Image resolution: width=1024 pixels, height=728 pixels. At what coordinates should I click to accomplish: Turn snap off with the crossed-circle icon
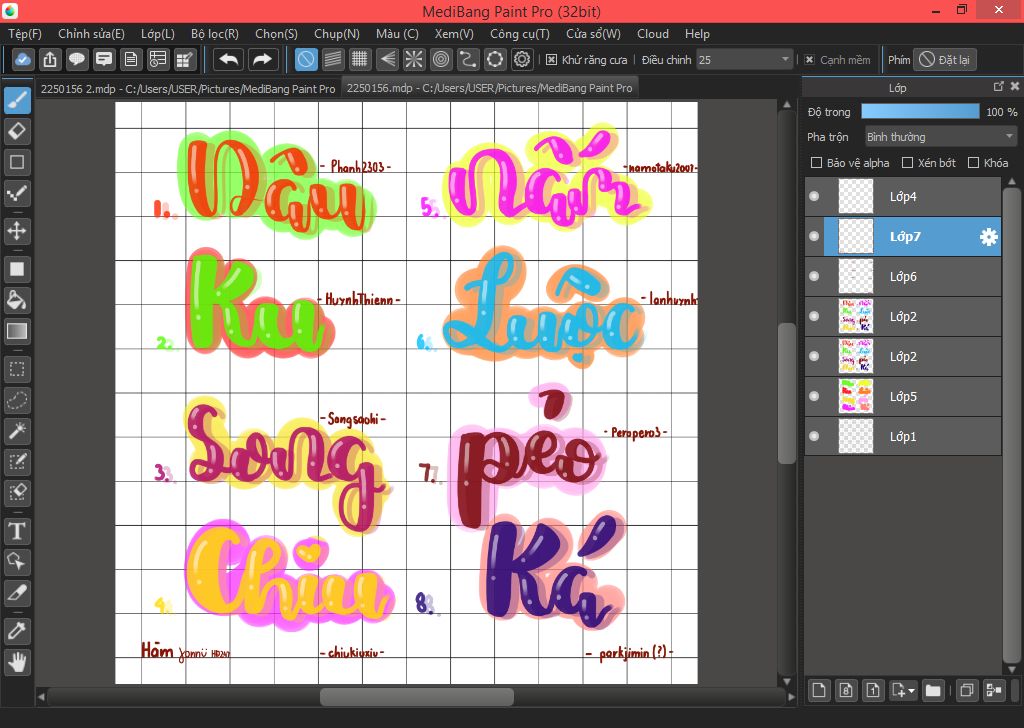306,60
